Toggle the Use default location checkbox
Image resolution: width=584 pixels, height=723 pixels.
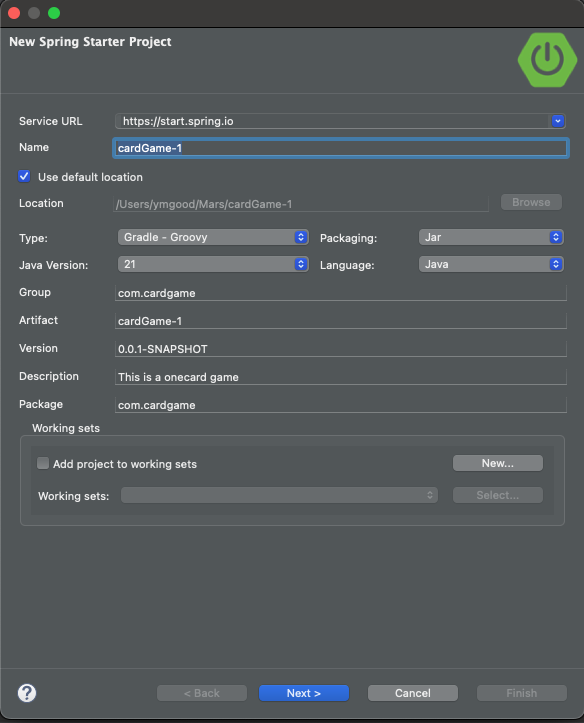tap(24, 177)
